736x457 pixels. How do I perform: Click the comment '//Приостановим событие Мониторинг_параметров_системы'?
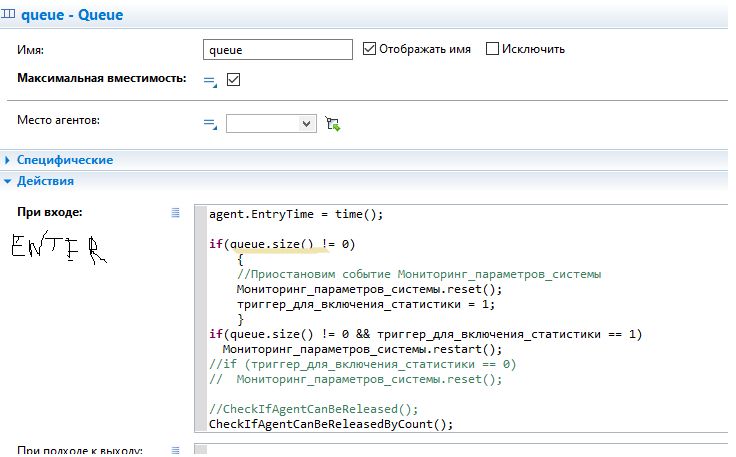419,274
